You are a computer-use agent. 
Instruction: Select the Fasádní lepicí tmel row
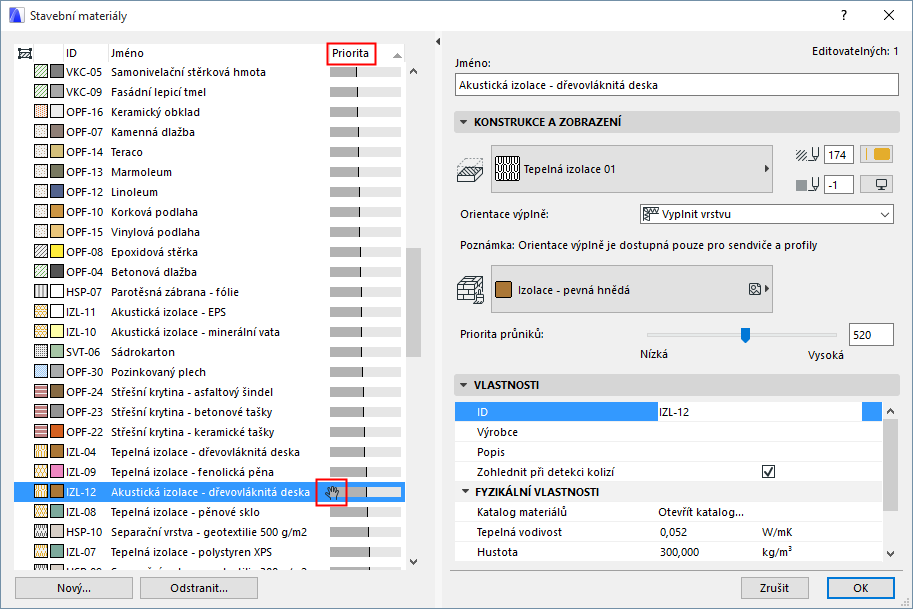tap(210, 92)
